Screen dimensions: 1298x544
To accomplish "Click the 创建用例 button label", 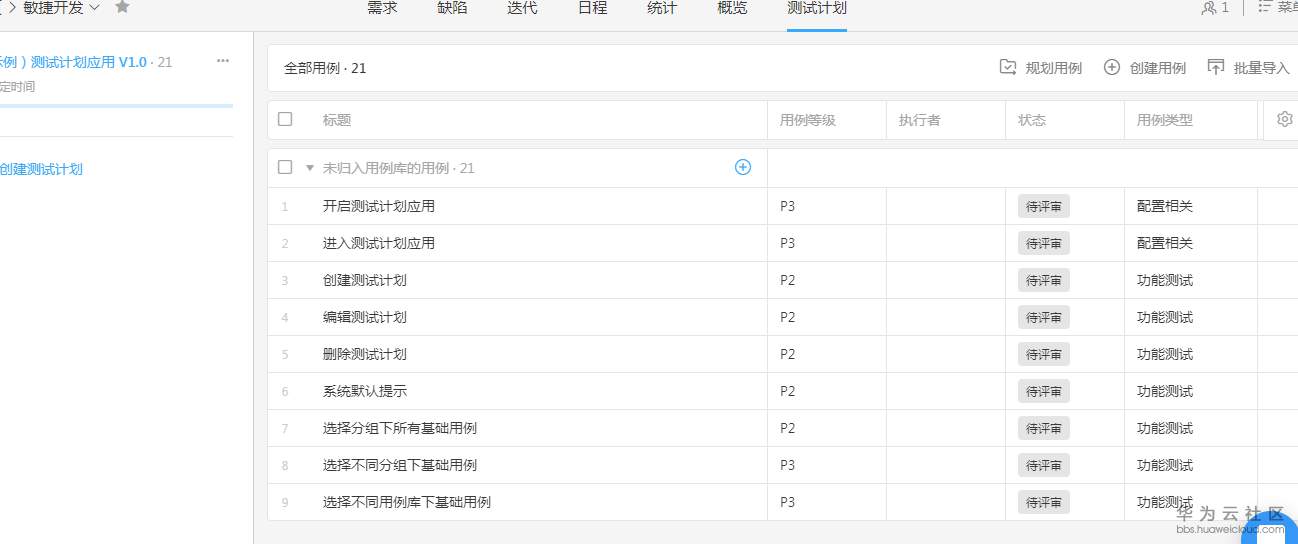I will 1158,68.
